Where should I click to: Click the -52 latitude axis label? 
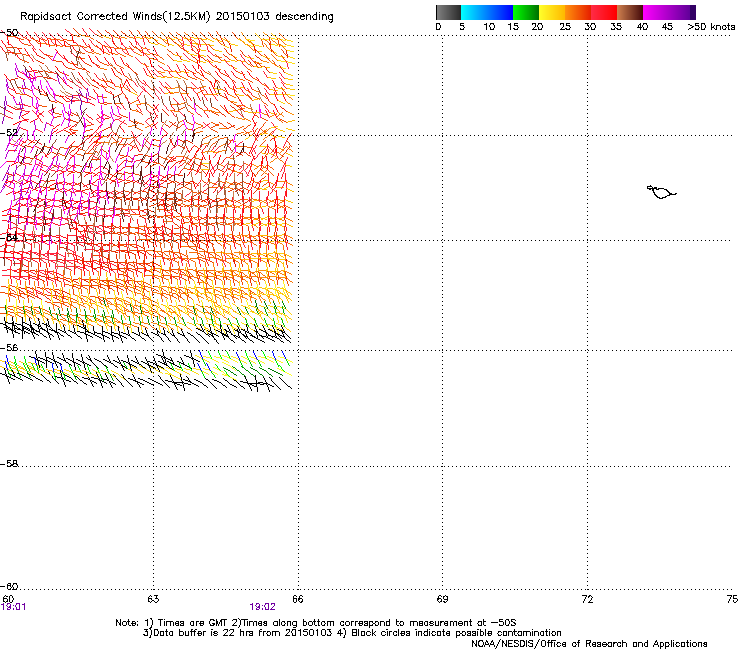click(x=9, y=133)
